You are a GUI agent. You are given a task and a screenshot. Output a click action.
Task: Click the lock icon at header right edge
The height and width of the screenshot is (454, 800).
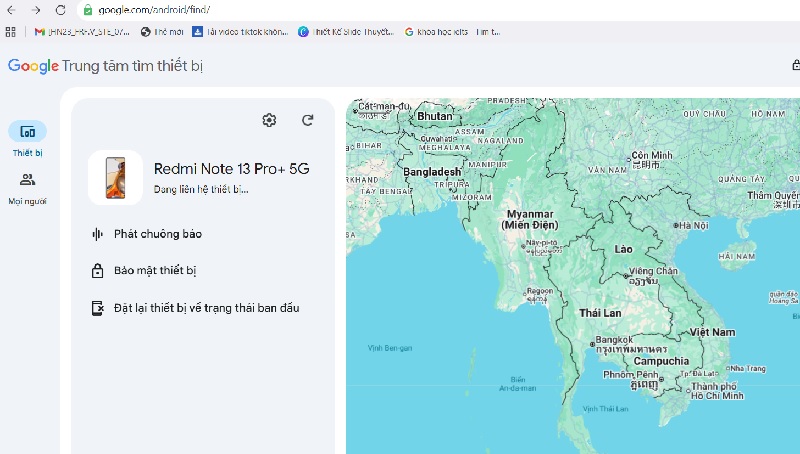click(796, 65)
